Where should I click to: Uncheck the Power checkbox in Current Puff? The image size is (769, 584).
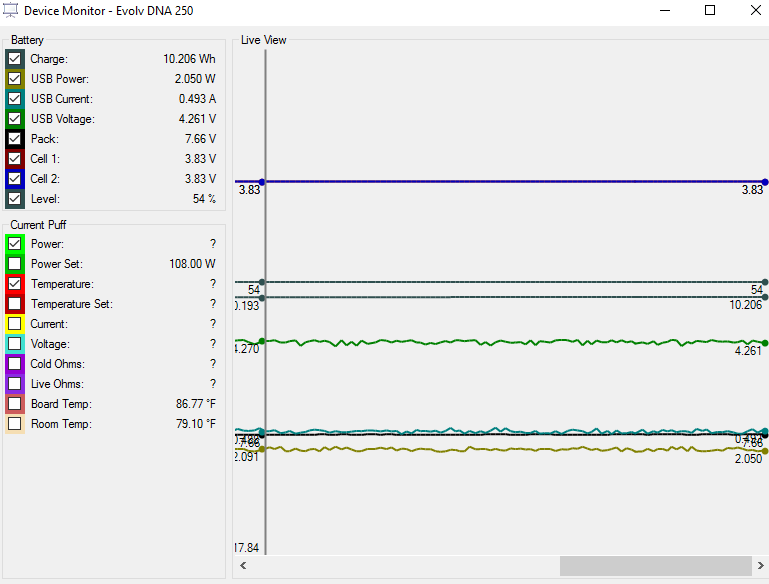coord(15,244)
